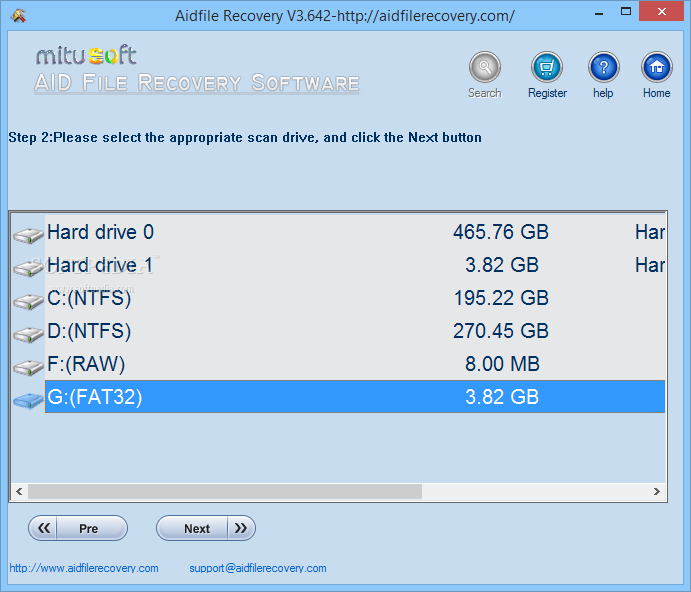Click the C:(NTFS) drive icon

(x=28, y=301)
